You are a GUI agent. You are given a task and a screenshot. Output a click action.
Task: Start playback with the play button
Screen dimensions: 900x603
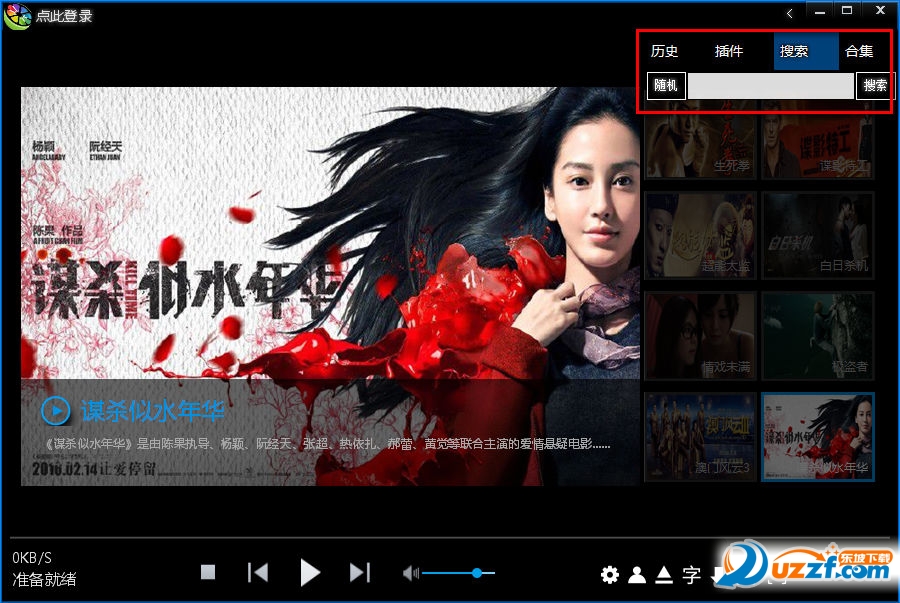point(310,572)
